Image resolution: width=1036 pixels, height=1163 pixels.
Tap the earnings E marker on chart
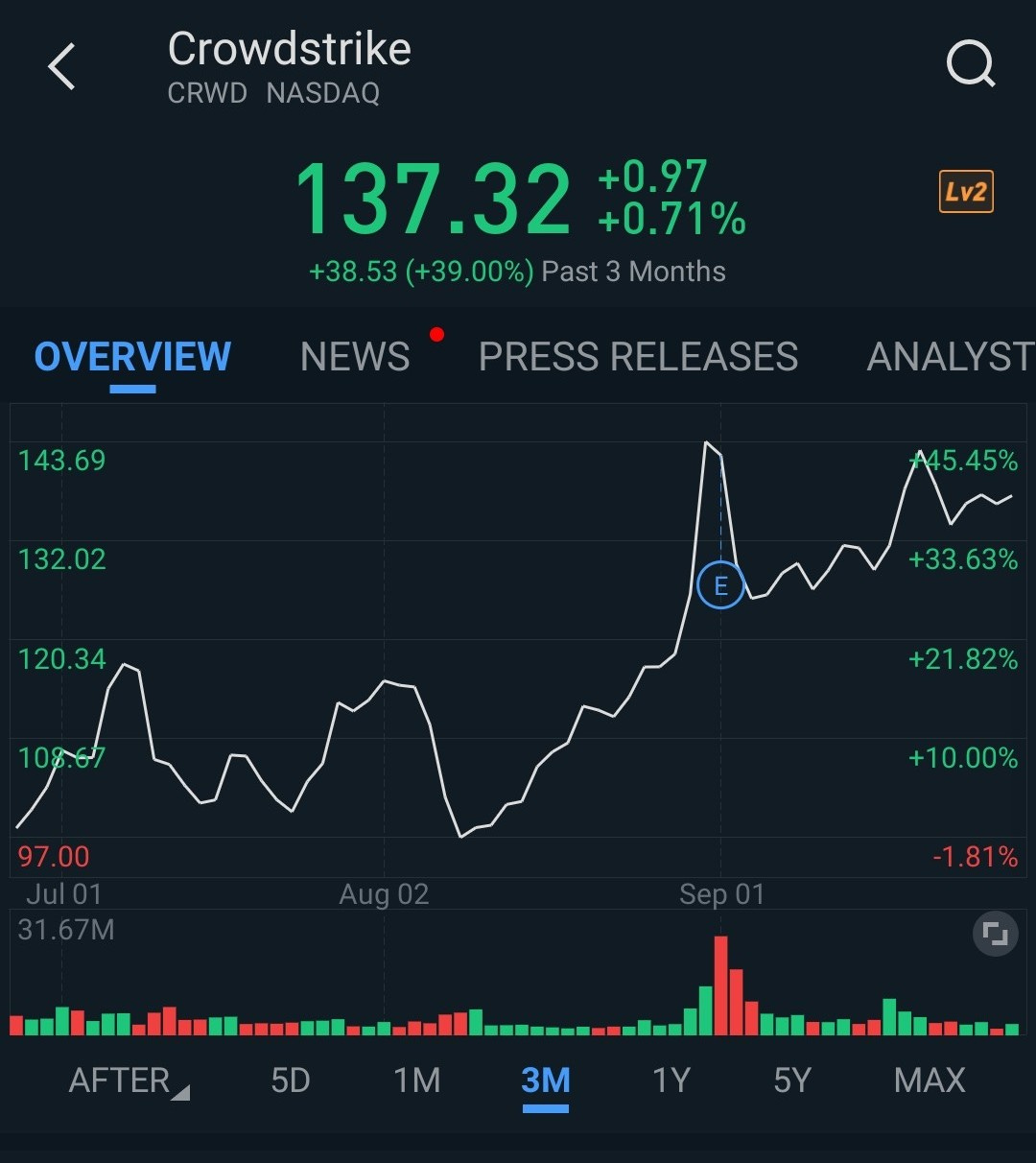pos(720,584)
